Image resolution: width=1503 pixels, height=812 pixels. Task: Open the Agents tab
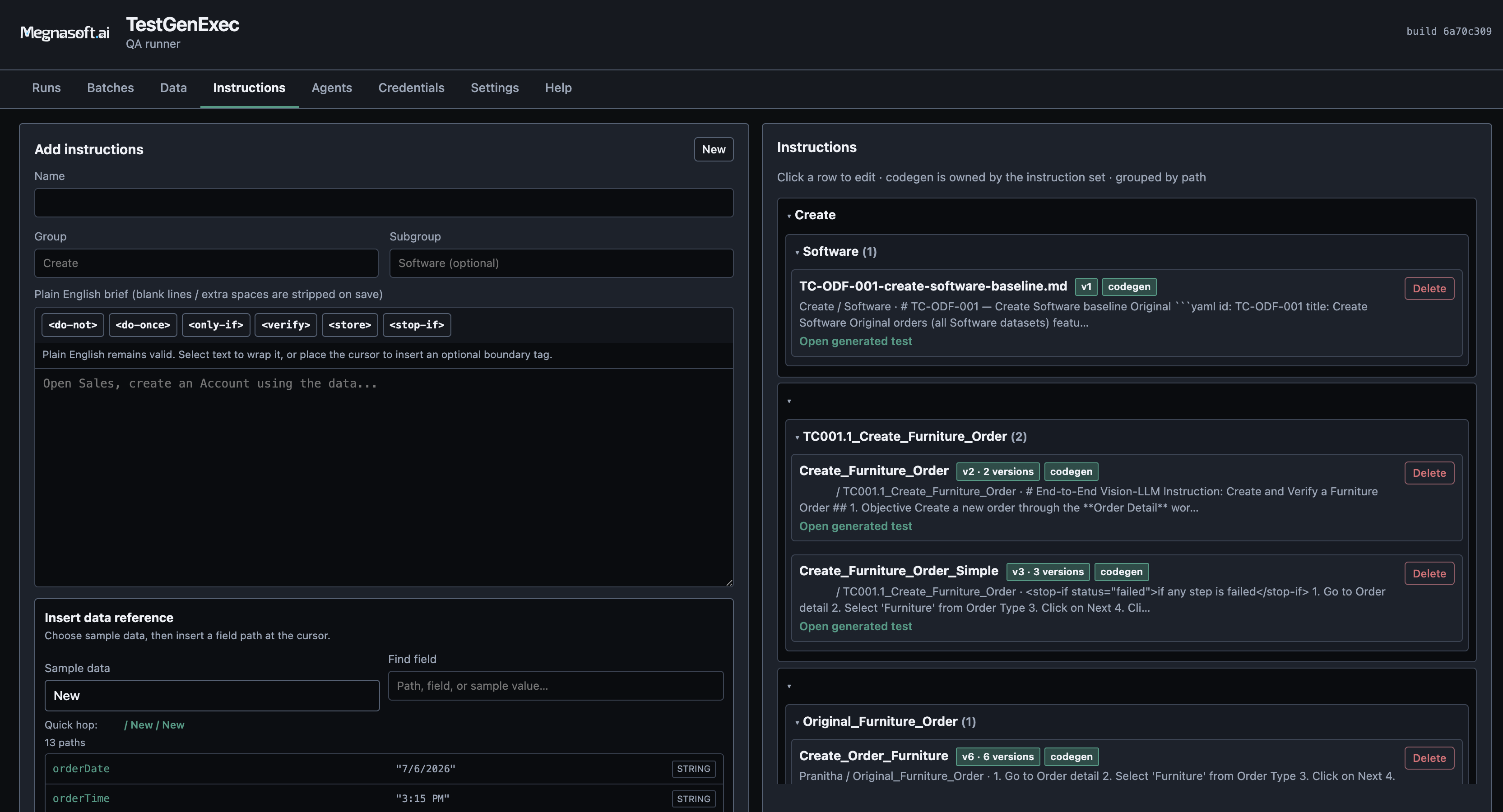331,88
